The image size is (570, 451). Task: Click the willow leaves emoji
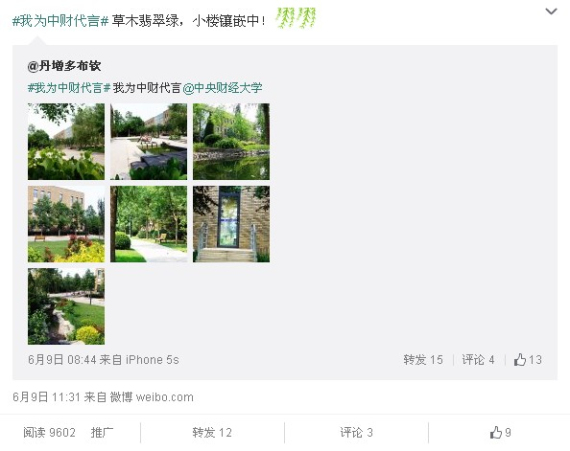pyautogui.click(x=296, y=18)
